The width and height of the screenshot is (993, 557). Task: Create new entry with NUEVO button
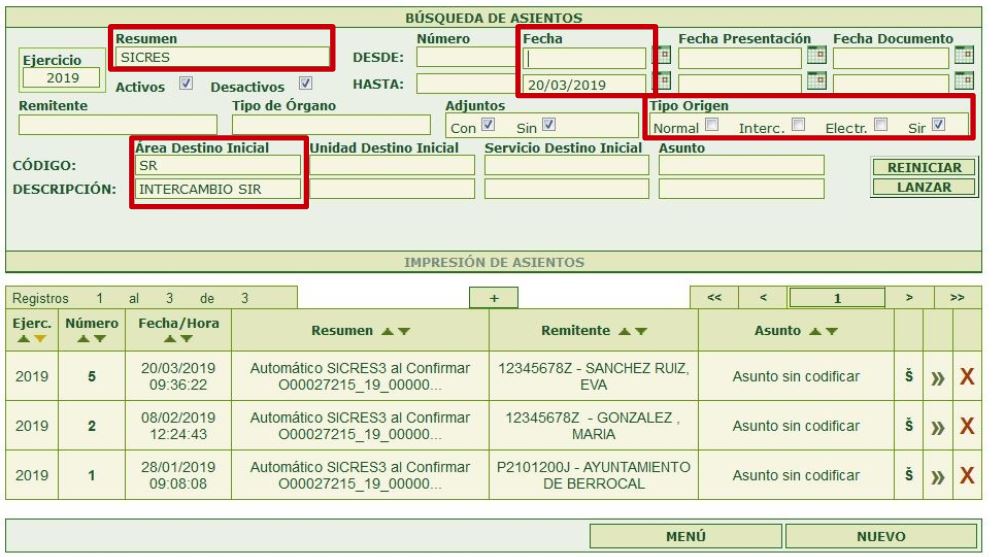881,537
